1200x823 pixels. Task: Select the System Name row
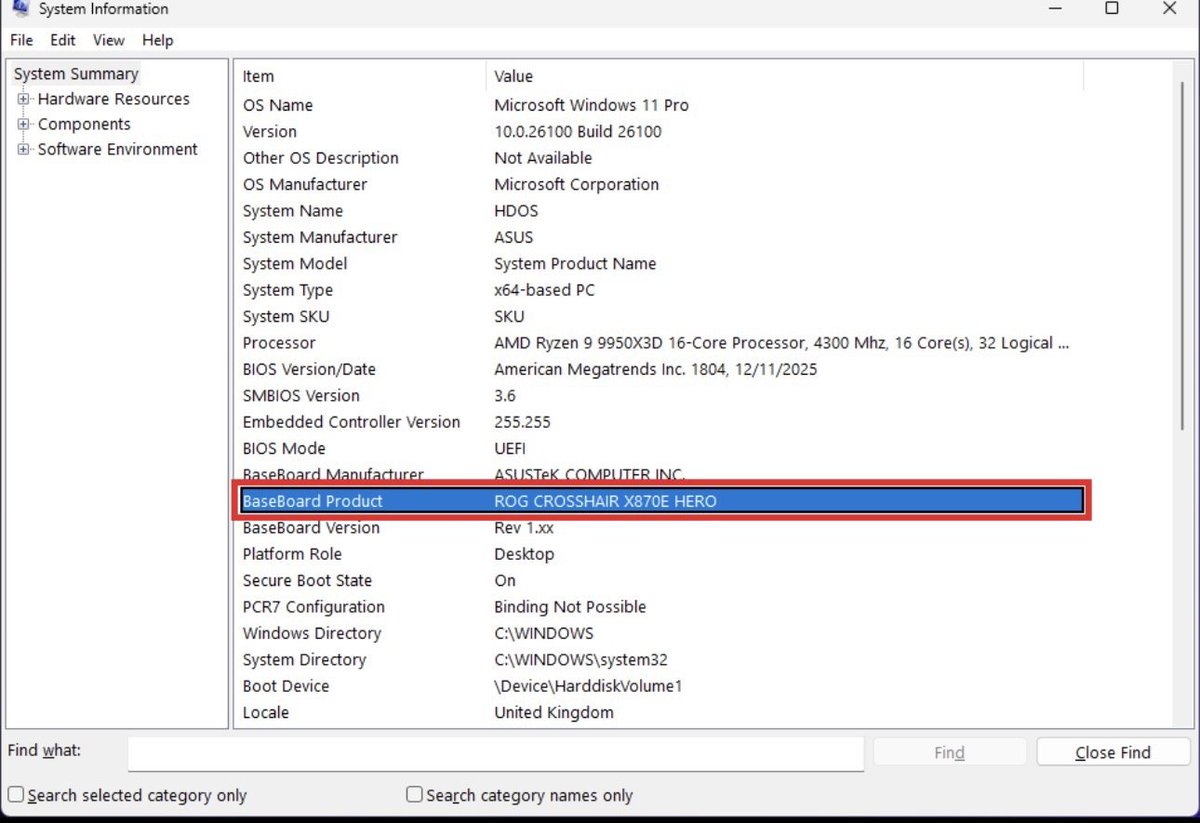pyautogui.click(x=662, y=211)
